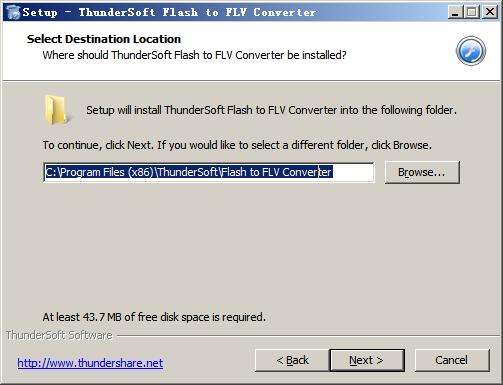Click the 'ThunderSoft Software' footer label
503x385 pixels.
(59, 335)
